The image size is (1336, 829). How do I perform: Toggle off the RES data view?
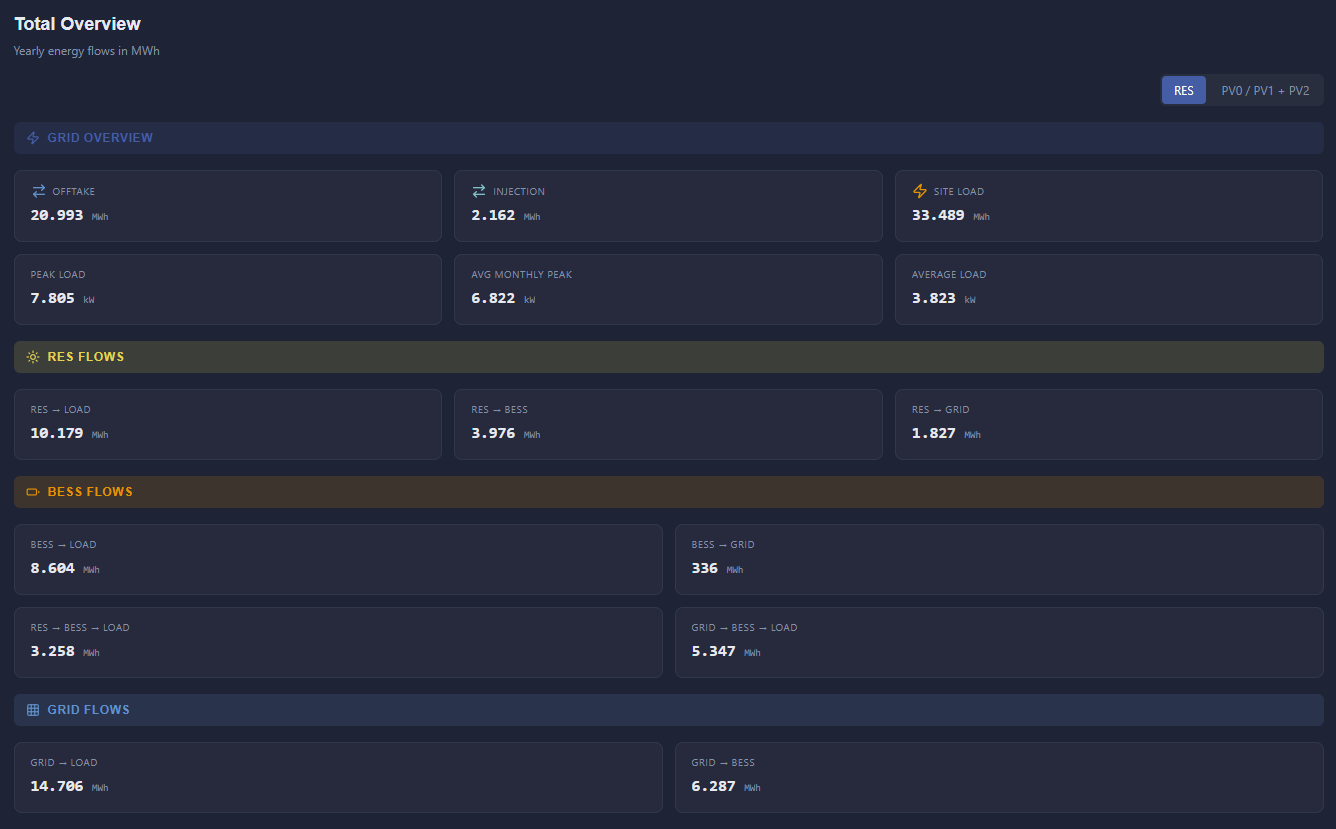coord(1183,89)
